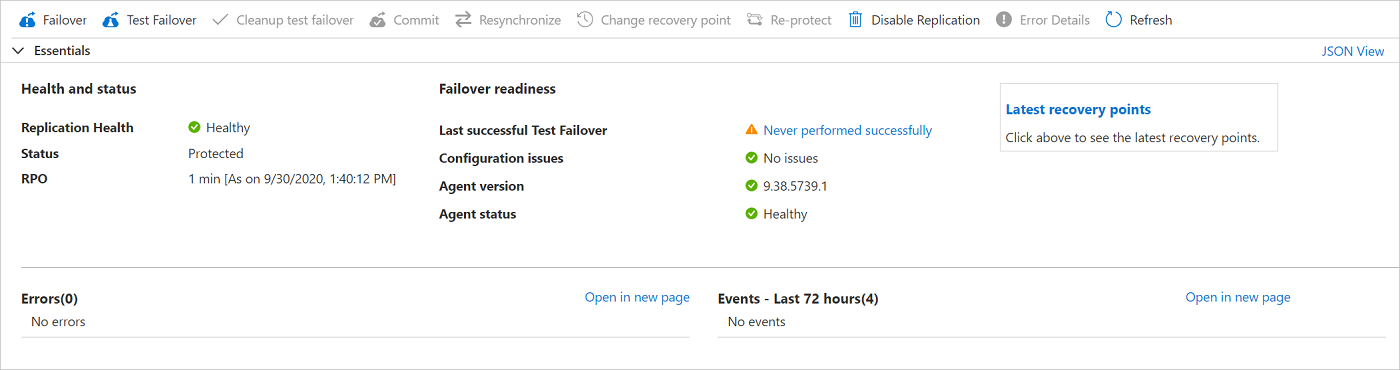
Task: Click Events - Last 72 hours(4) heading
Action: pyautogui.click(x=798, y=298)
